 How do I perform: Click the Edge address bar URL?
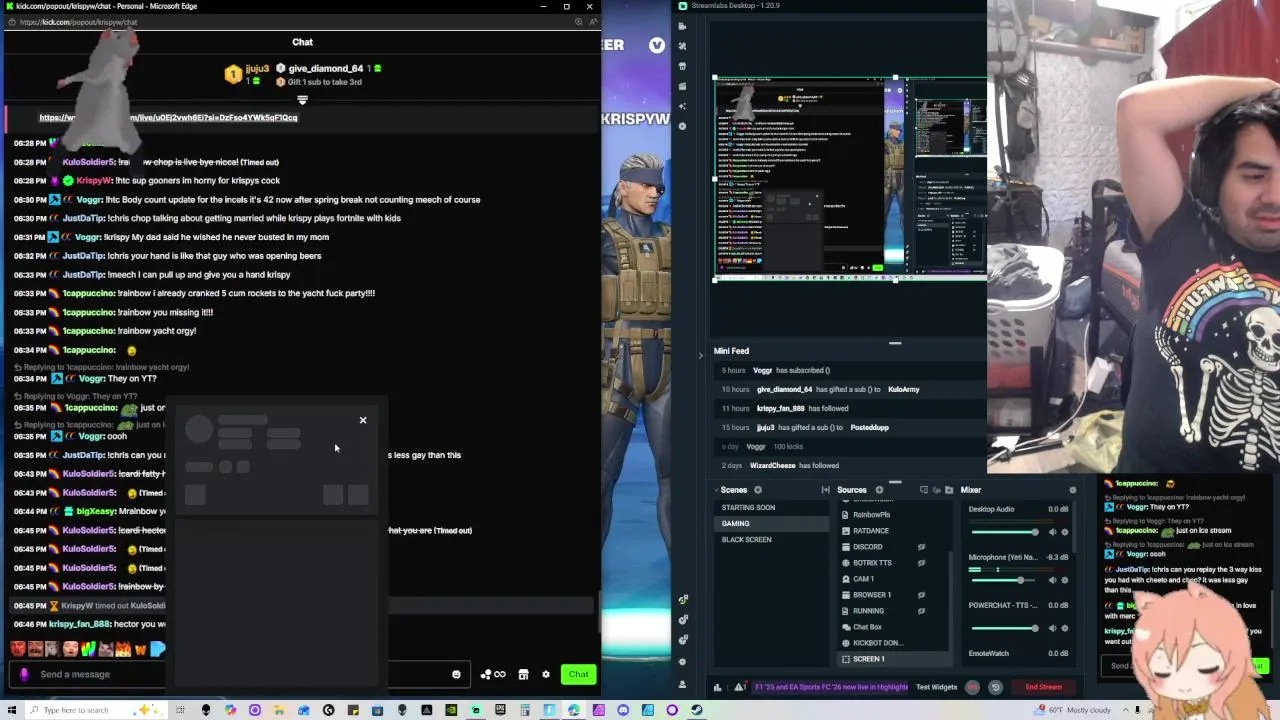78,22
